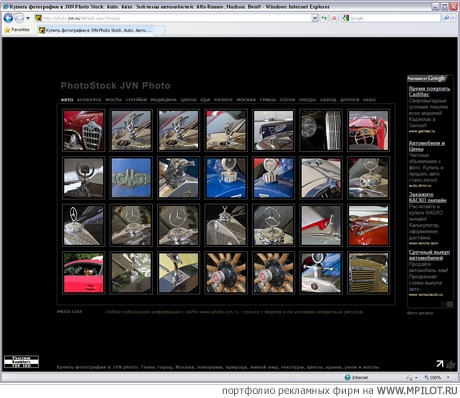Open the АВТО category
Screen dimensions: 460x398
(x=67, y=100)
